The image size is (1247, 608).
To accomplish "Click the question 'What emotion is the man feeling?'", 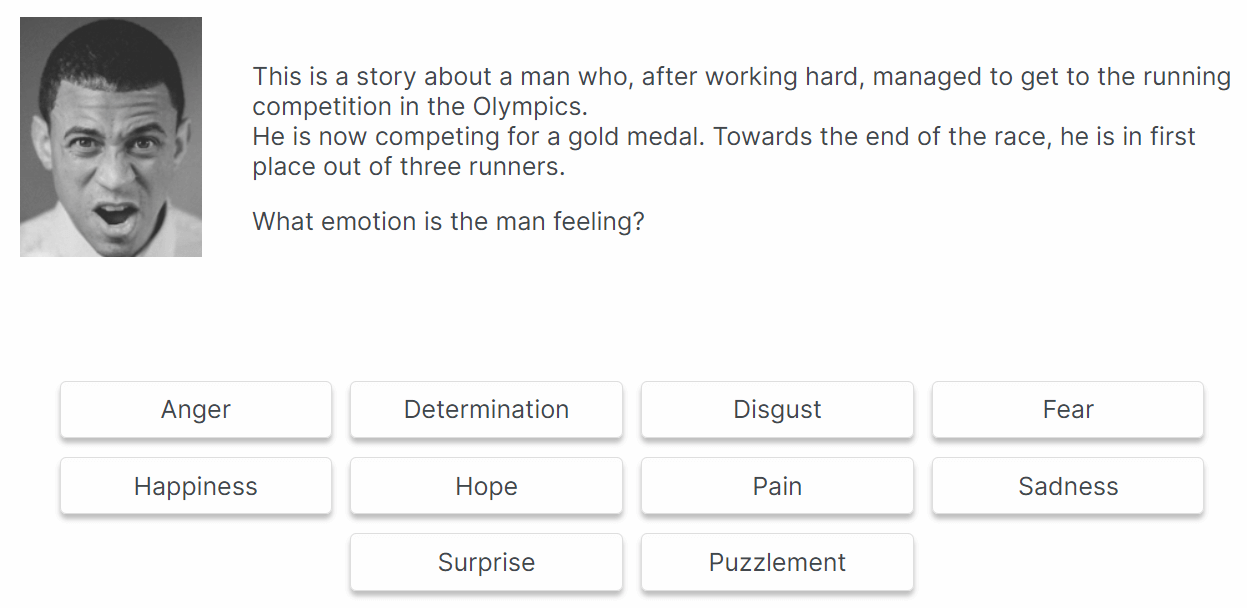I will [448, 221].
